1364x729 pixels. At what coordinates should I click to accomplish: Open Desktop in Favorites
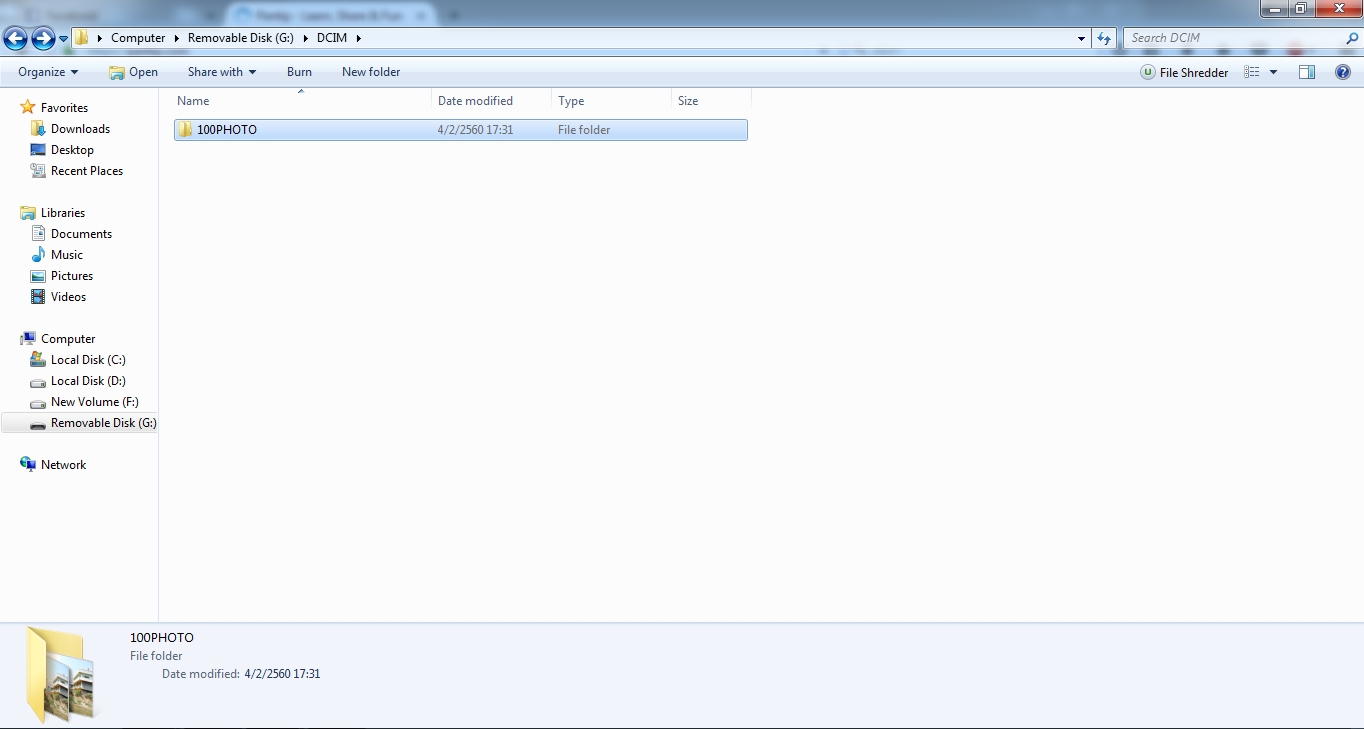coord(72,150)
